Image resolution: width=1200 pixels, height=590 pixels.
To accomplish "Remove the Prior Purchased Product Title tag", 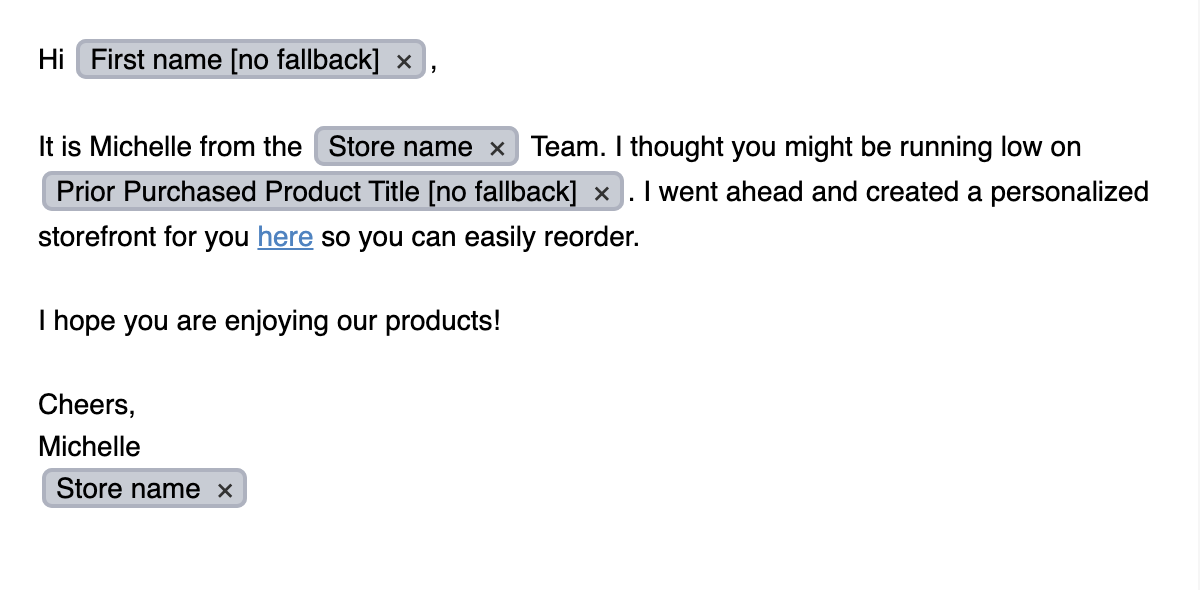I will tap(601, 194).
